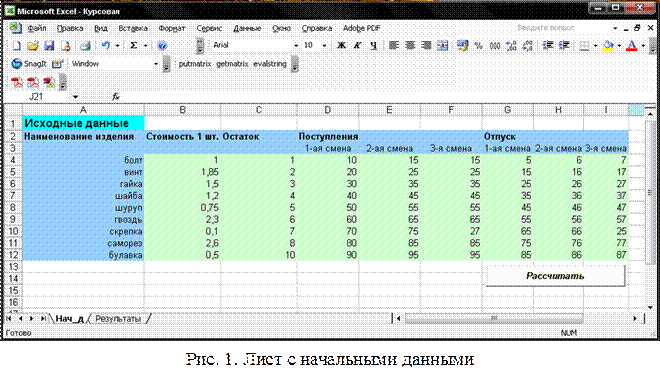
Task: Open the Правка menu
Action: point(70,28)
